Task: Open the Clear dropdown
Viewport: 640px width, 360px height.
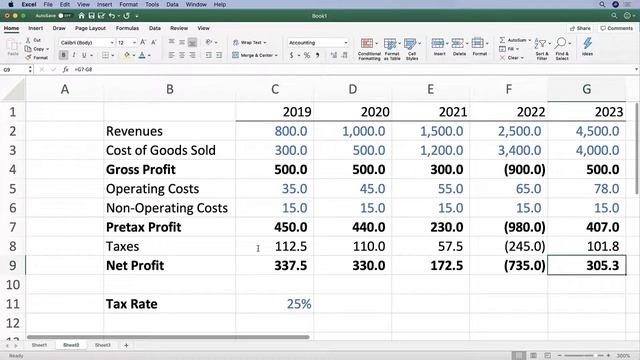Action: pos(522,58)
